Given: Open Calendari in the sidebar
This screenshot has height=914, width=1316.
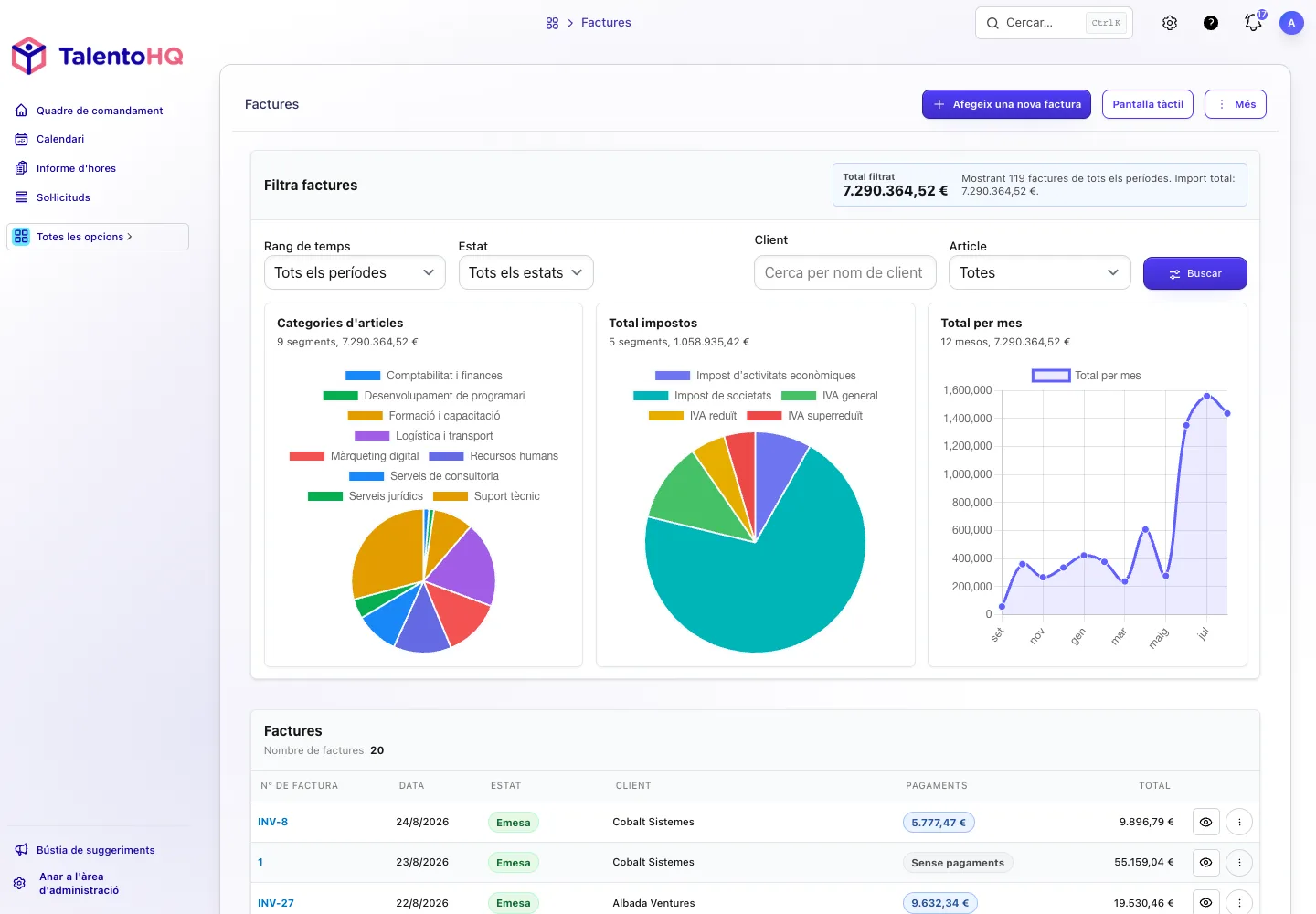Looking at the screenshot, I should coord(60,139).
